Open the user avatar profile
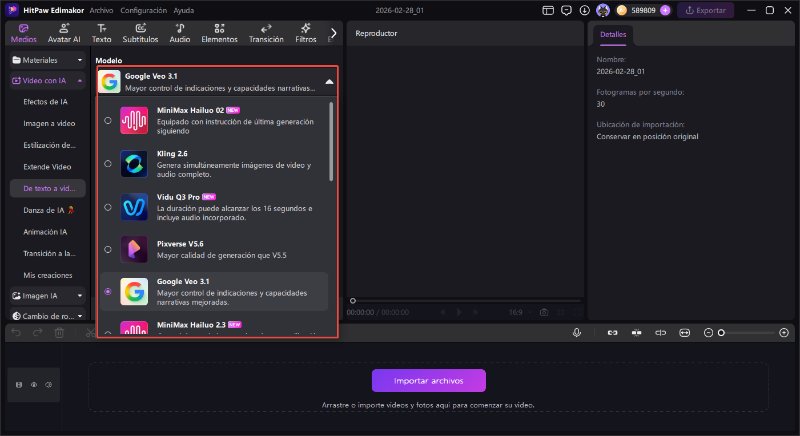 (x=603, y=10)
